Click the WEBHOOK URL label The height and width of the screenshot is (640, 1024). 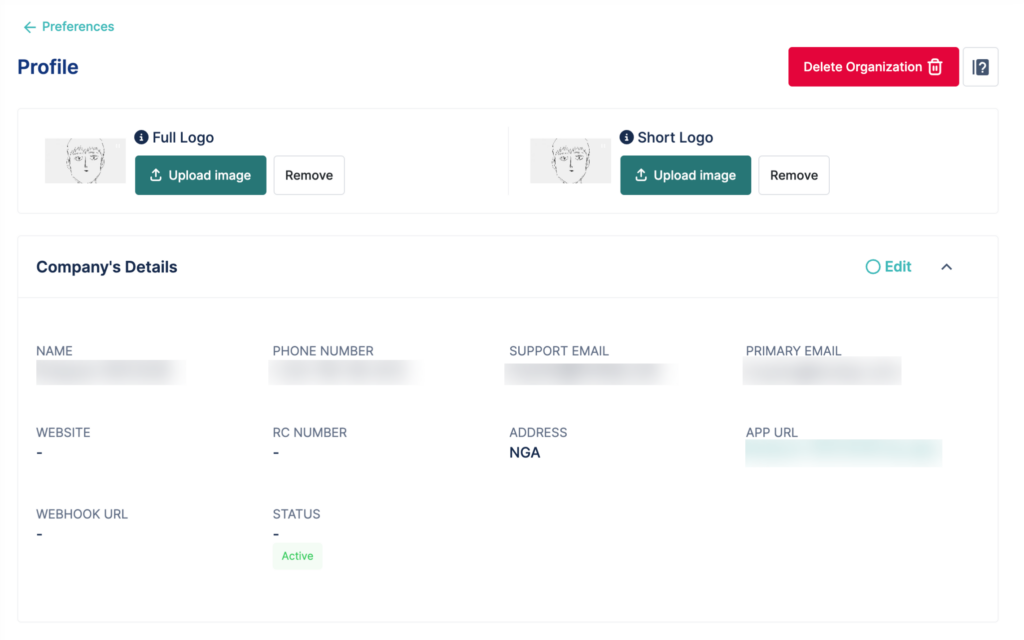pos(82,514)
